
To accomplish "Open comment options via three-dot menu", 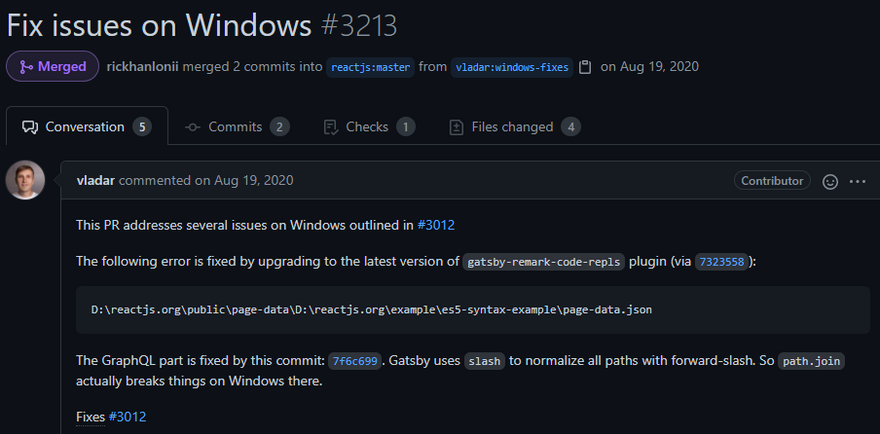I will tap(858, 181).
